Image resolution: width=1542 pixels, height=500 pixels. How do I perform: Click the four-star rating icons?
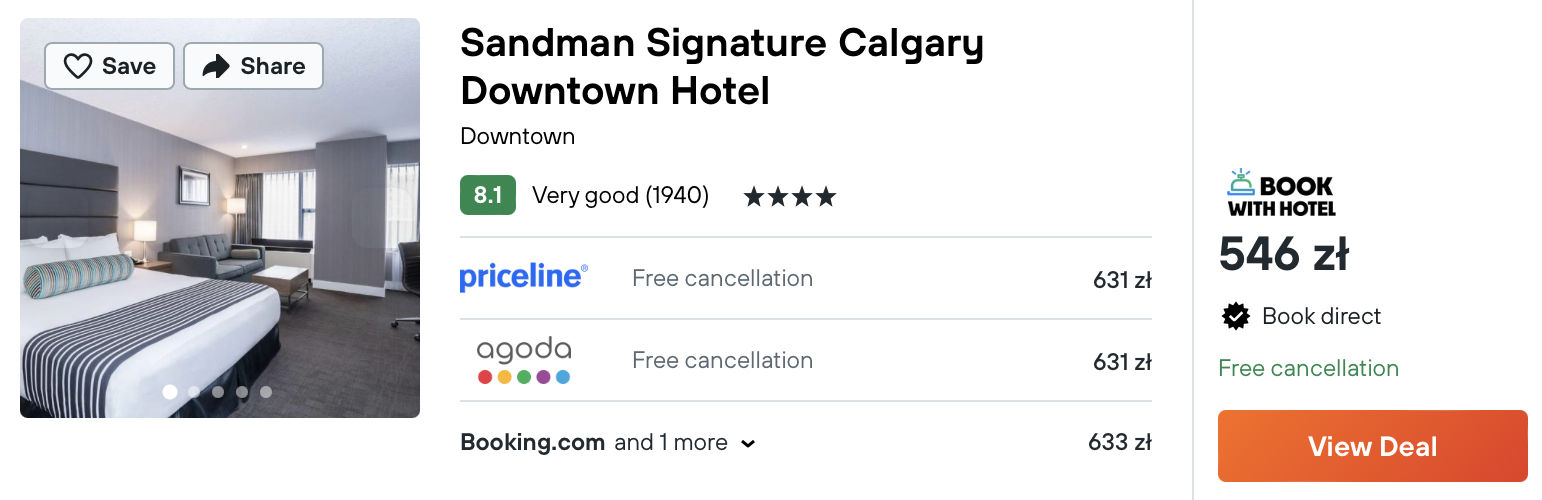click(789, 196)
